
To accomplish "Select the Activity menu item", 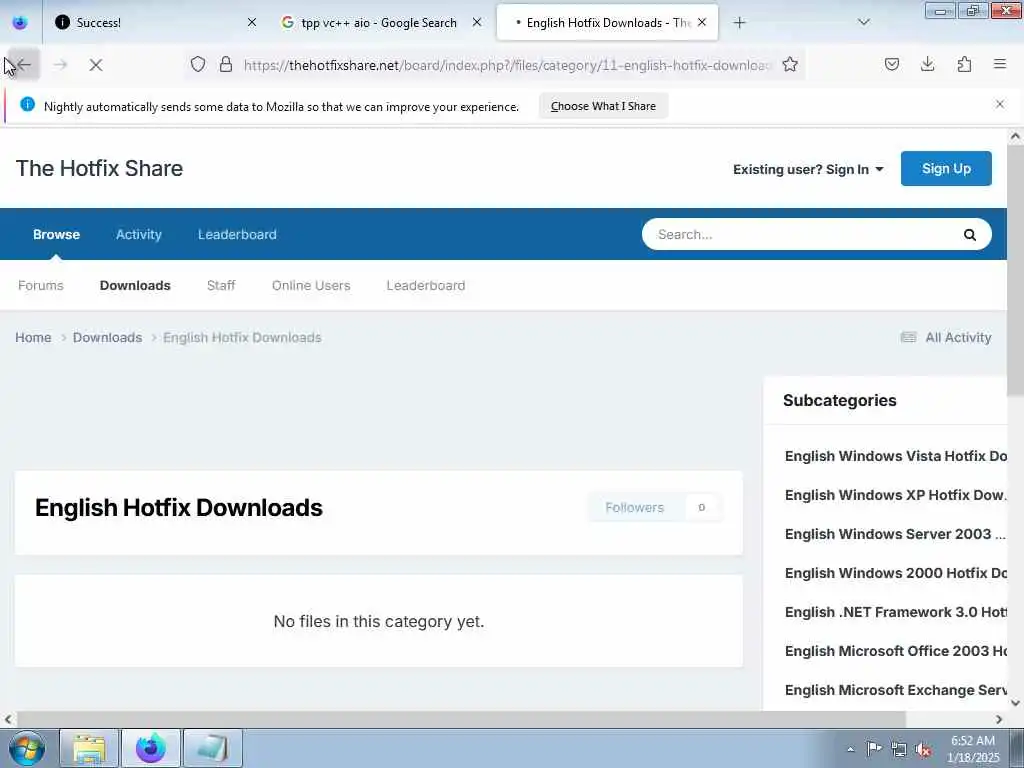I will [x=138, y=234].
